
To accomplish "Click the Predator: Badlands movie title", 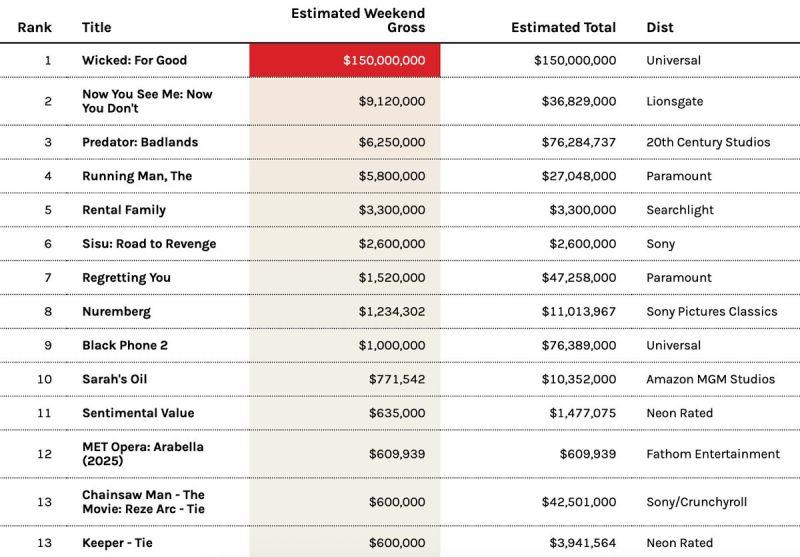I will click(x=139, y=142).
